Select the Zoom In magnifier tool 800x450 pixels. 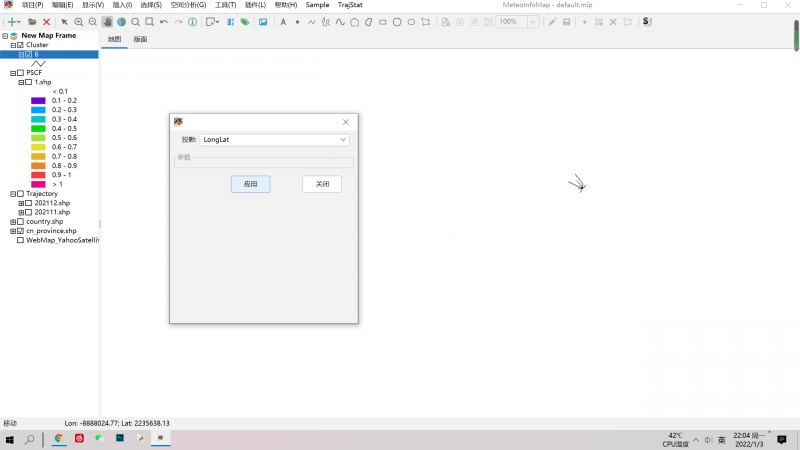(x=79, y=21)
